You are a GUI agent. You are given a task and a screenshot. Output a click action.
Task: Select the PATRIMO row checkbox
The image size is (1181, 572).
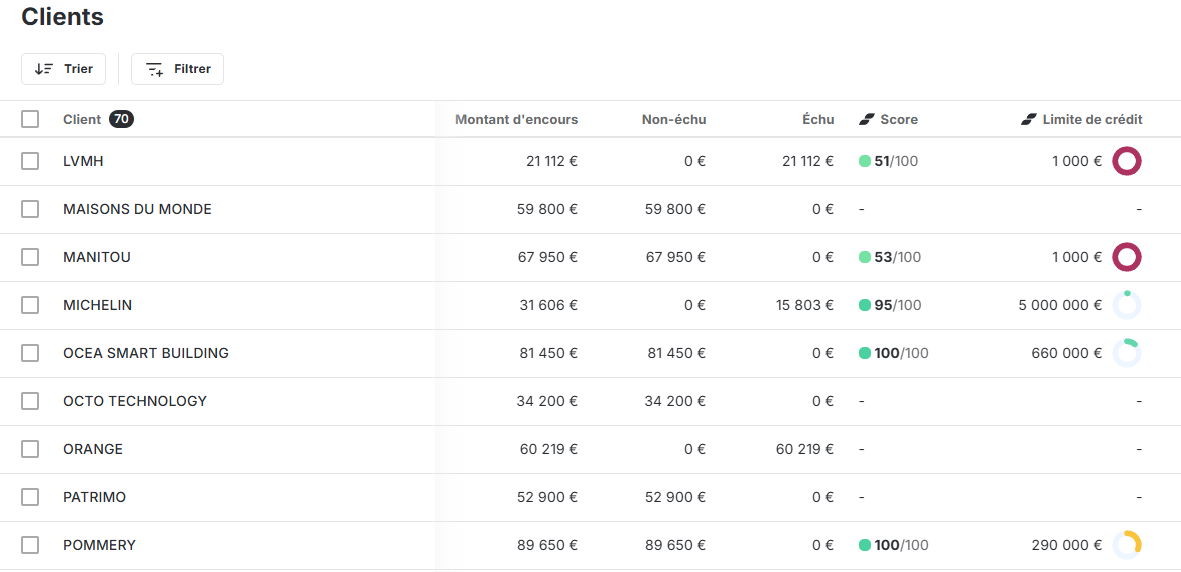click(x=30, y=497)
